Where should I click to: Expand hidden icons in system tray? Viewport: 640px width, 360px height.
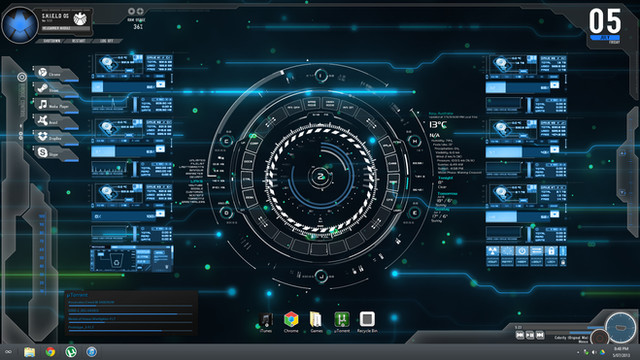578,352
